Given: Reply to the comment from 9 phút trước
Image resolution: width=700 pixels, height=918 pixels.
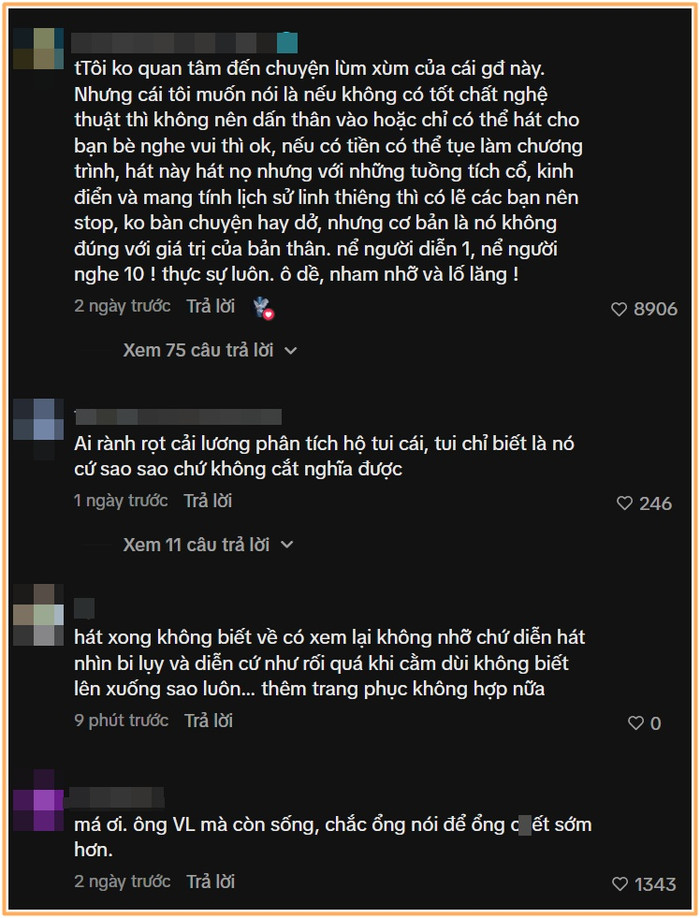Looking at the screenshot, I should click(208, 721).
